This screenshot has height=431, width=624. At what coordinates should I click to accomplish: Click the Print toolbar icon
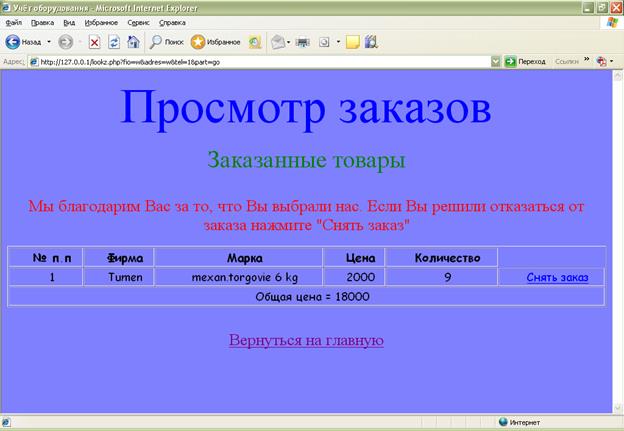[x=305, y=42]
